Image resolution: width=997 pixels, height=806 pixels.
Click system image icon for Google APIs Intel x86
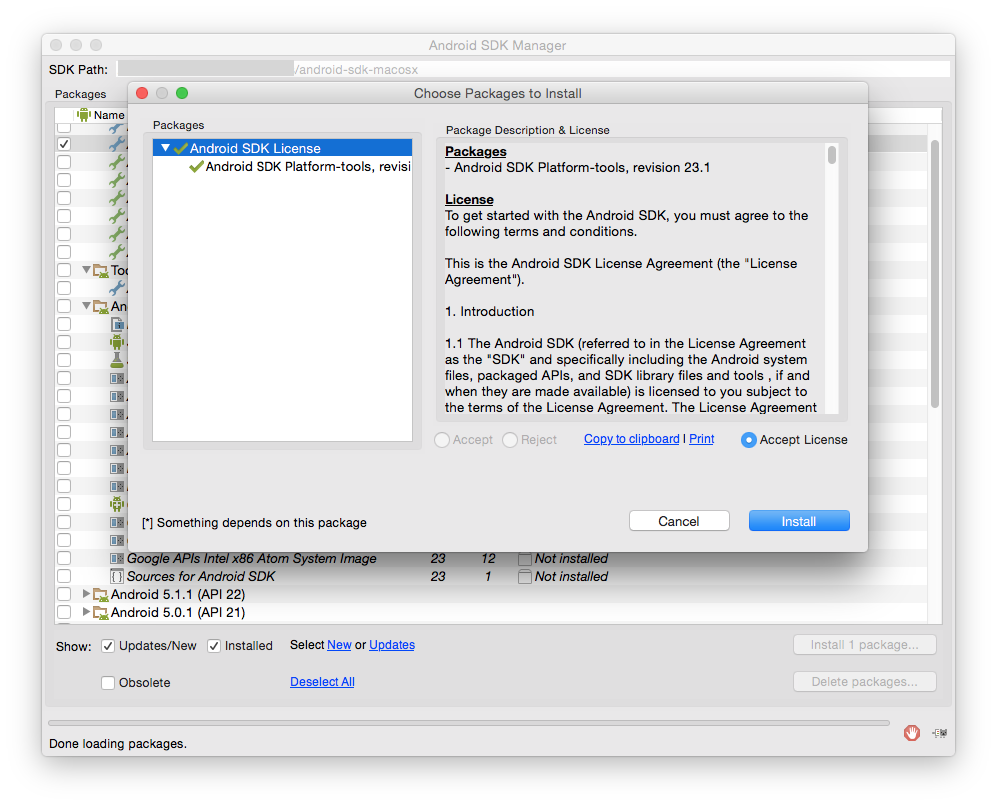(x=117, y=559)
